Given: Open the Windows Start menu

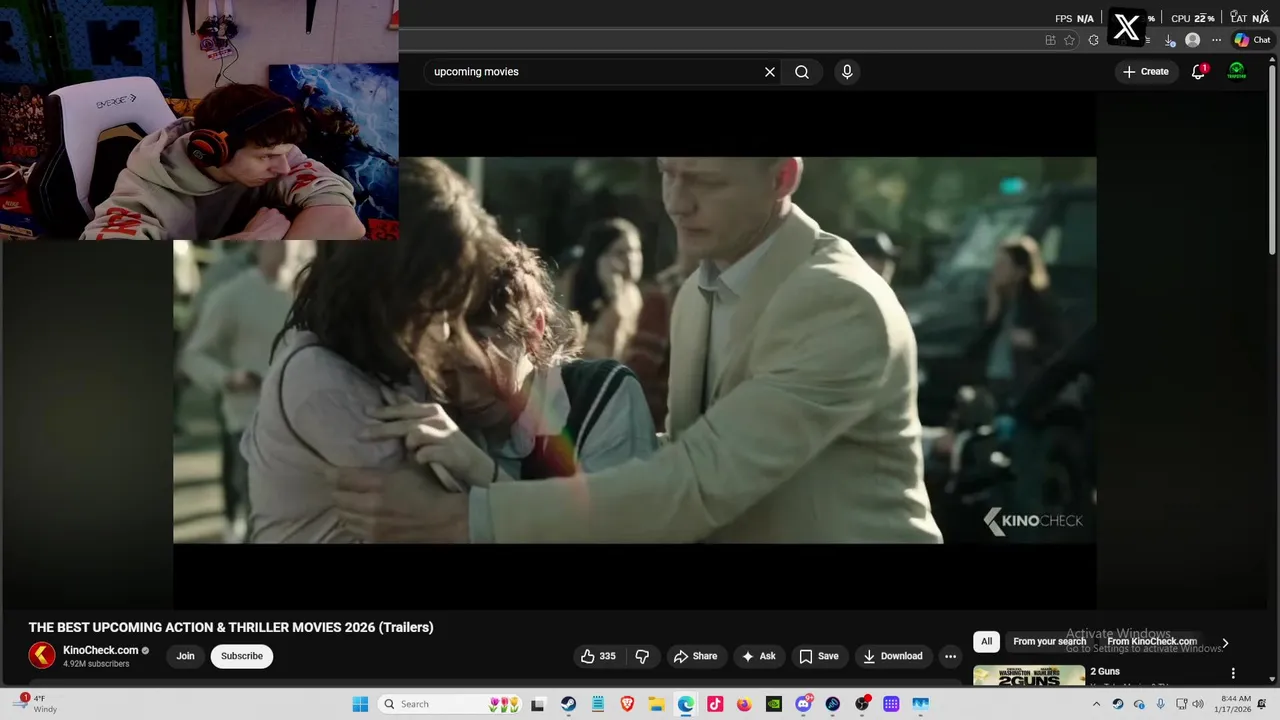Looking at the screenshot, I should 360,704.
